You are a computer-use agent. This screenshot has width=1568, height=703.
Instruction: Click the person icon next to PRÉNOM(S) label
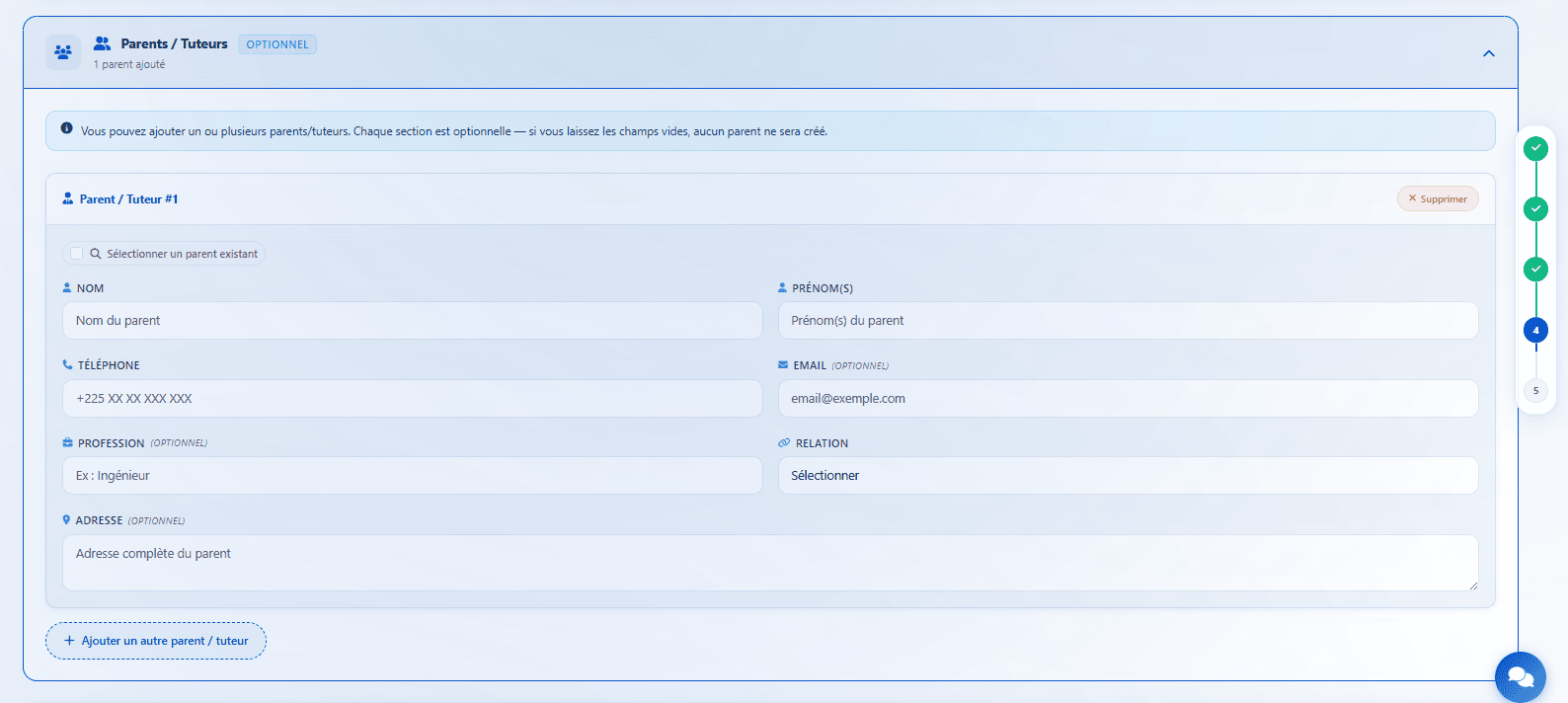pyautogui.click(x=783, y=287)
